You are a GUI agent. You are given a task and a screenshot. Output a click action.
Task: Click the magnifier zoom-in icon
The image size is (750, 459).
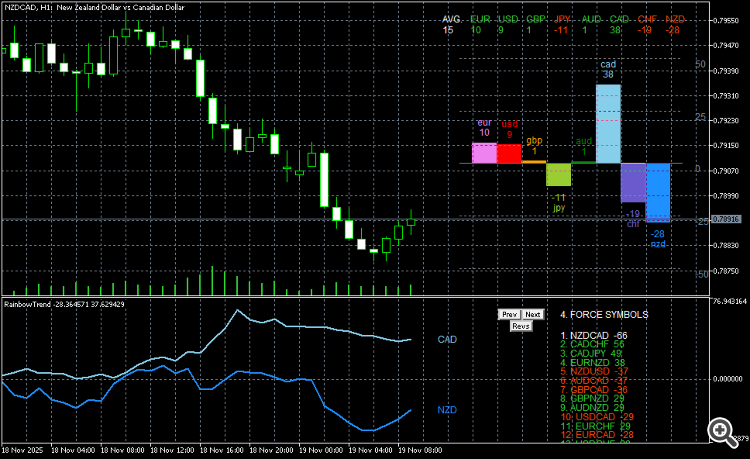pos(722,432)
